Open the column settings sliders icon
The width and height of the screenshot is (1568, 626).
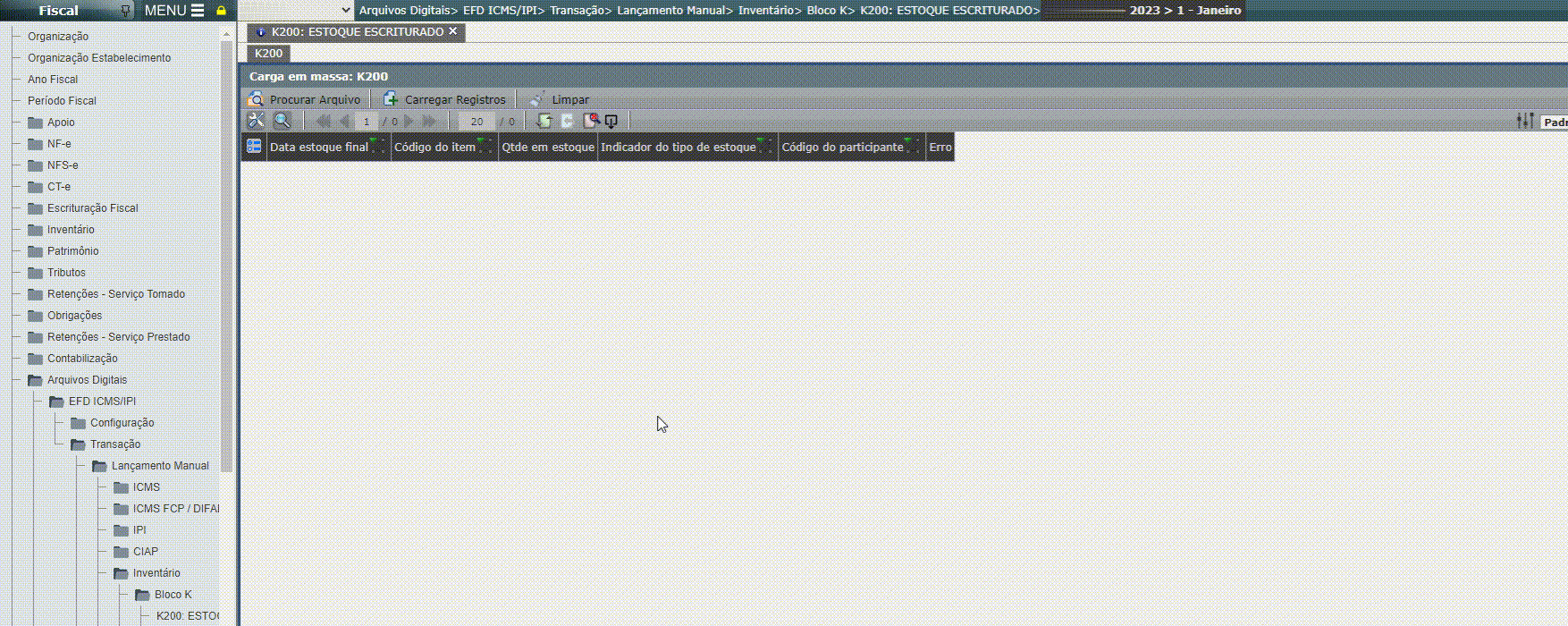[1525, 121]
